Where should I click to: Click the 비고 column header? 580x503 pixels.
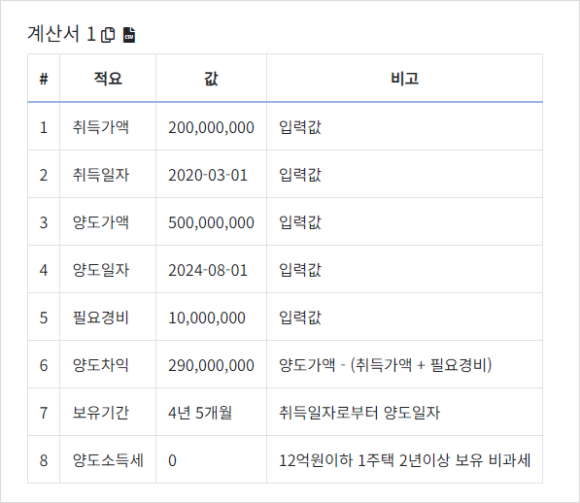(x=405, y=78)
